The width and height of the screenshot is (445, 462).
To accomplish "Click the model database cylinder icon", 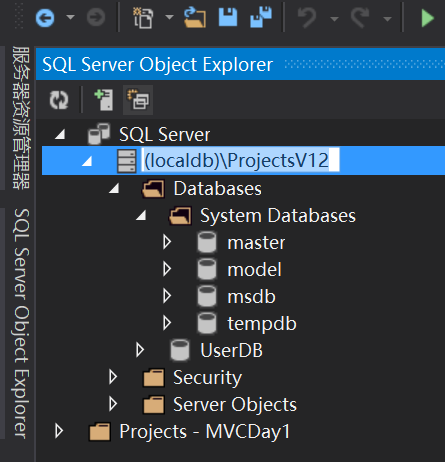I will tap(207, 269).
